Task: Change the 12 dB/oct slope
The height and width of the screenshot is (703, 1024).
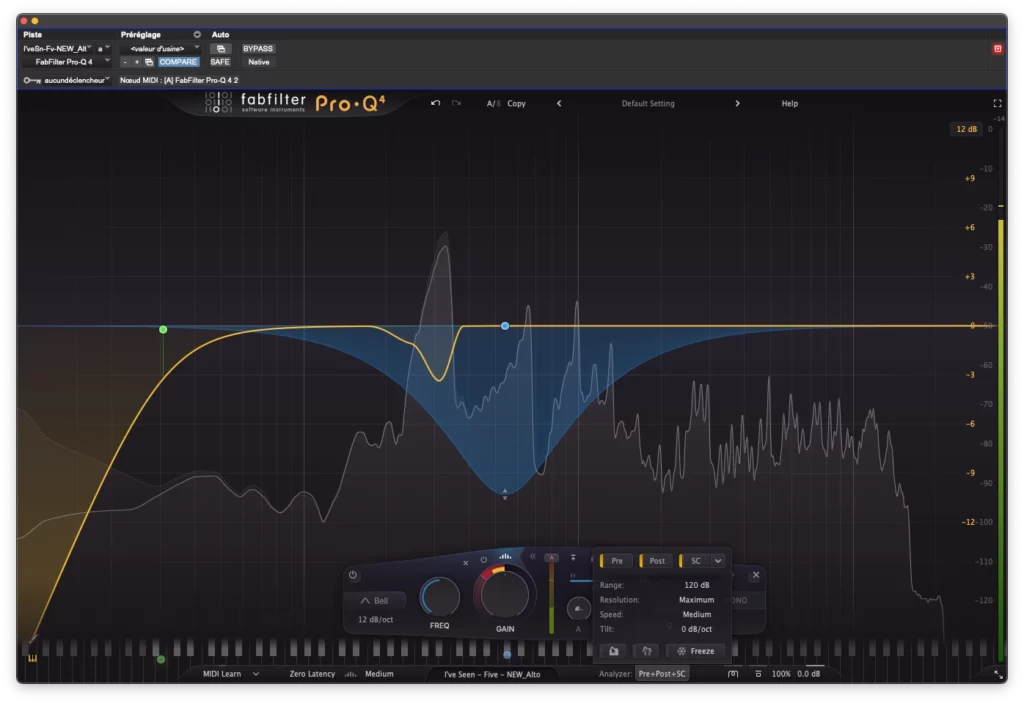Action: coord(376,619)
